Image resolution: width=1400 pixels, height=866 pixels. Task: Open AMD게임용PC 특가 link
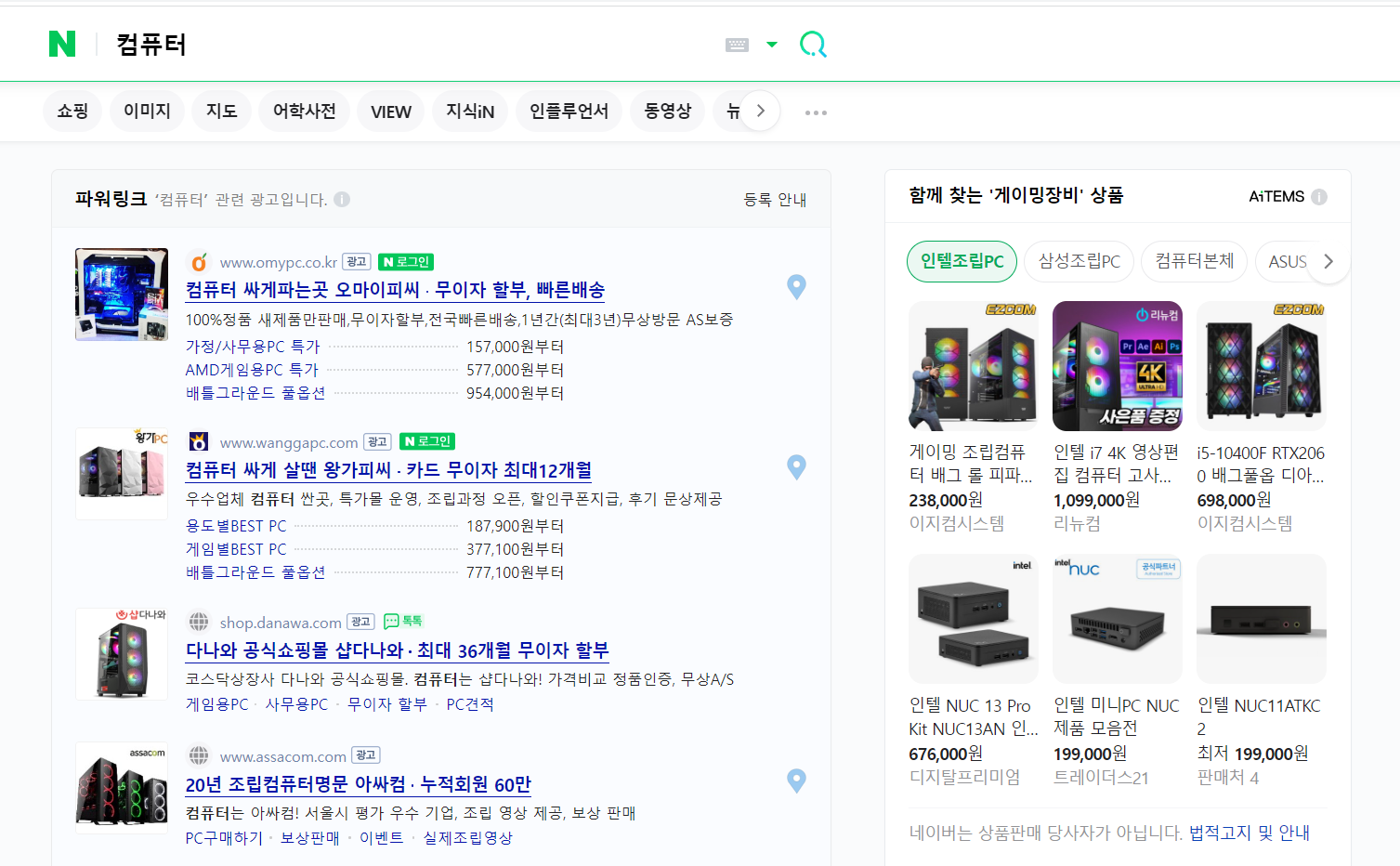point(252,370)
